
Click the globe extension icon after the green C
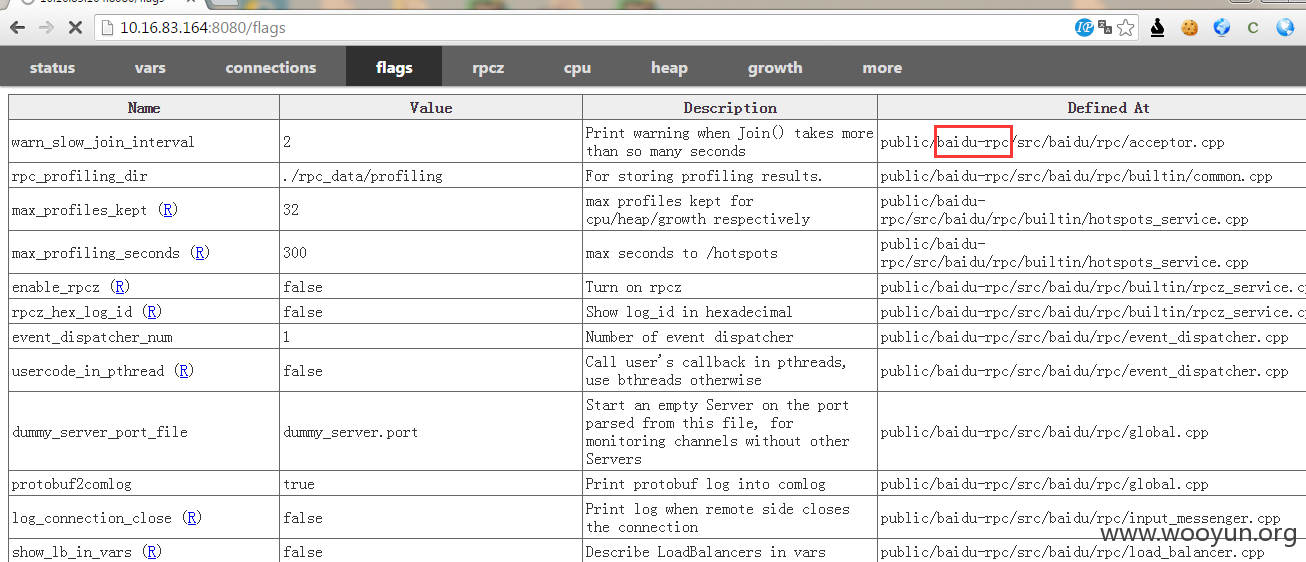click(1285, 28)
